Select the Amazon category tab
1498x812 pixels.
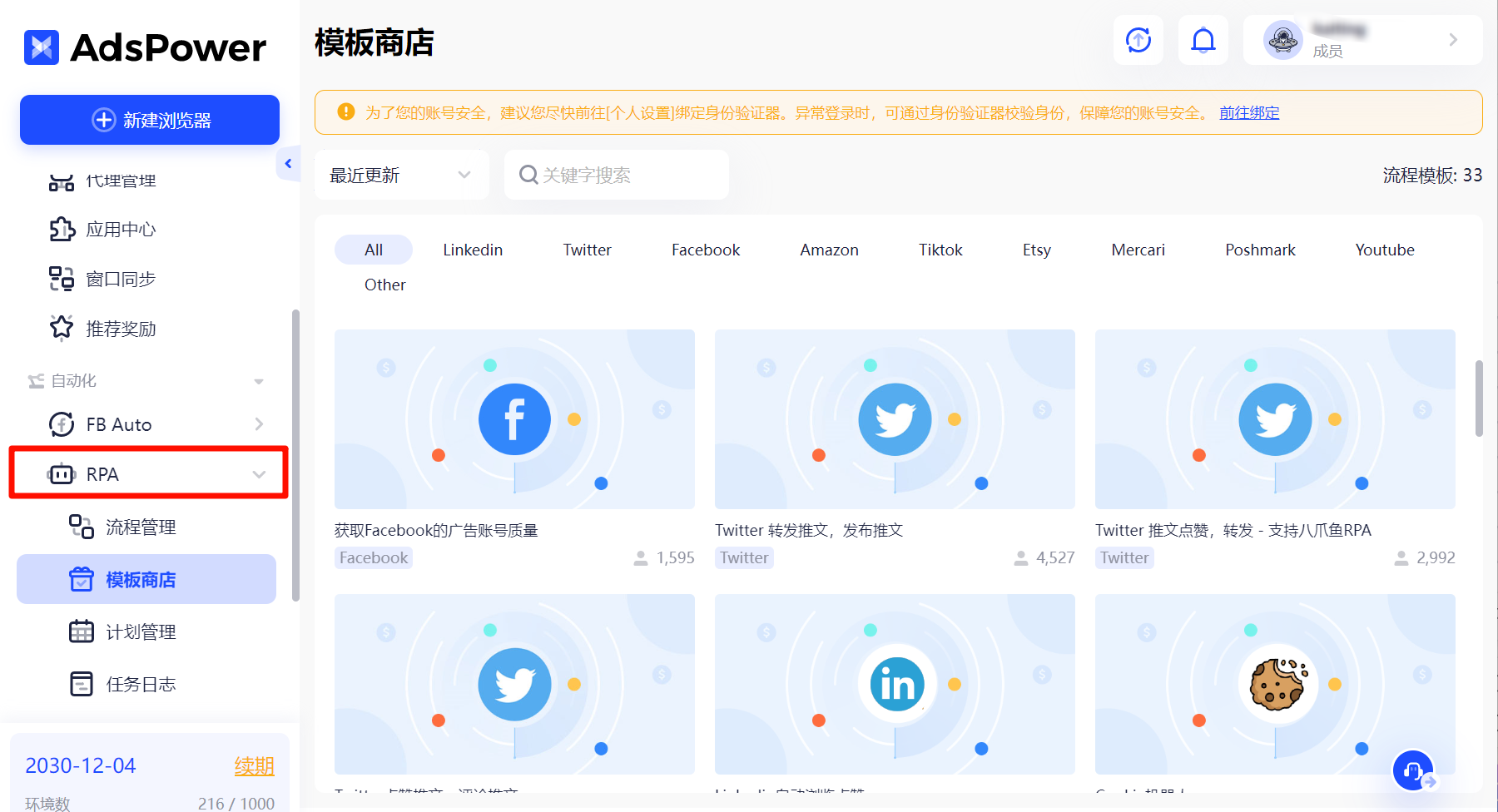point(829,250)
